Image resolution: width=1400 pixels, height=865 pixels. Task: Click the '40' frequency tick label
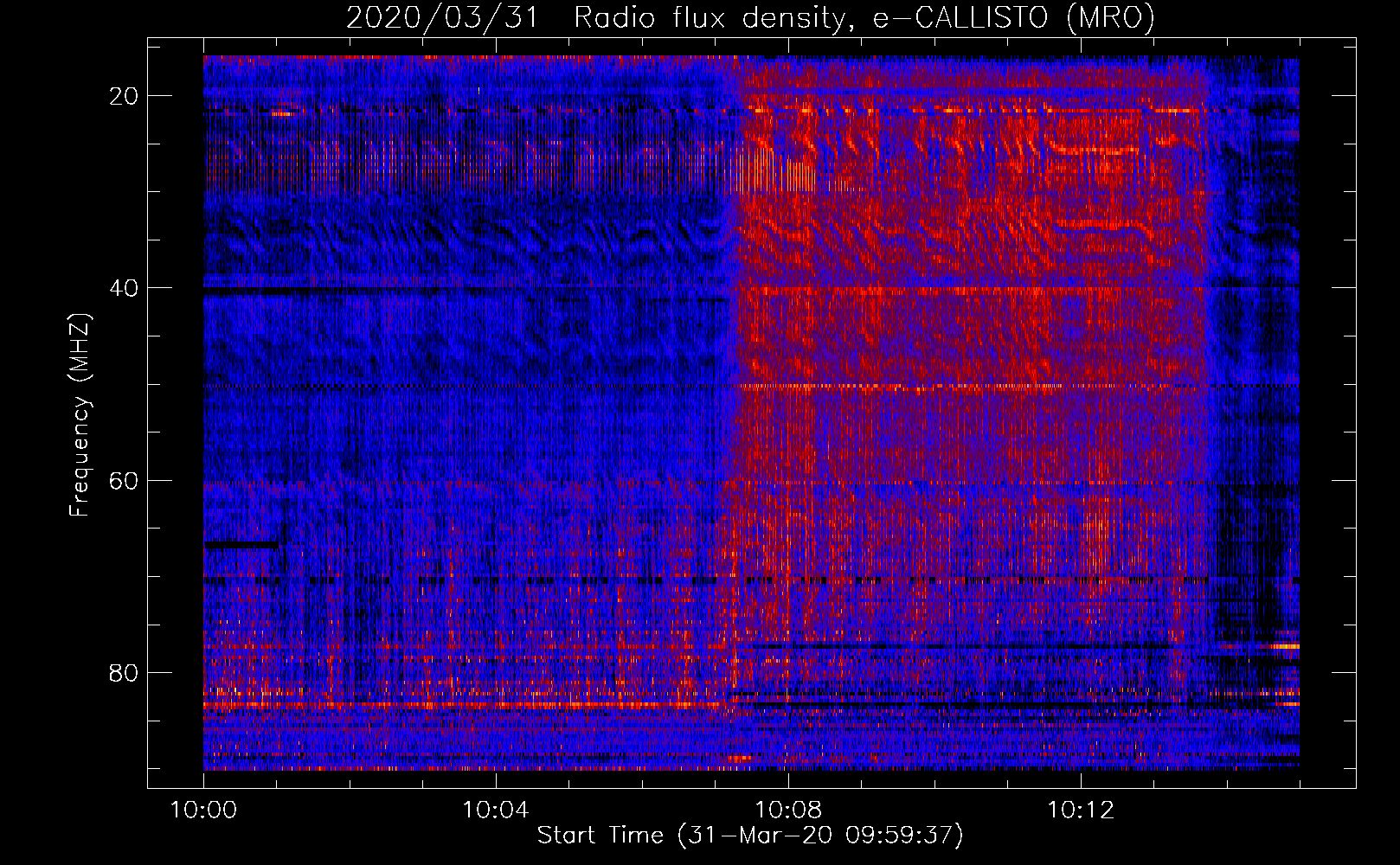(125, 288)
